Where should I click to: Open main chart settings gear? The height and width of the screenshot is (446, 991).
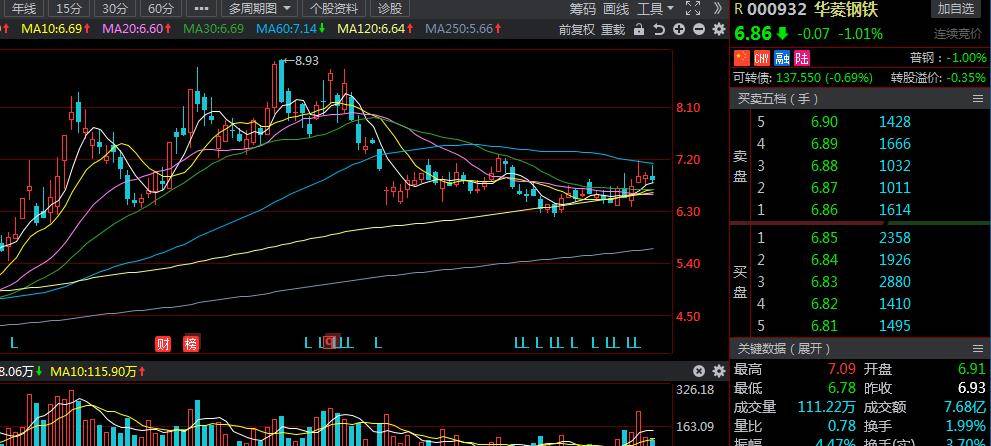pos(719,29)
